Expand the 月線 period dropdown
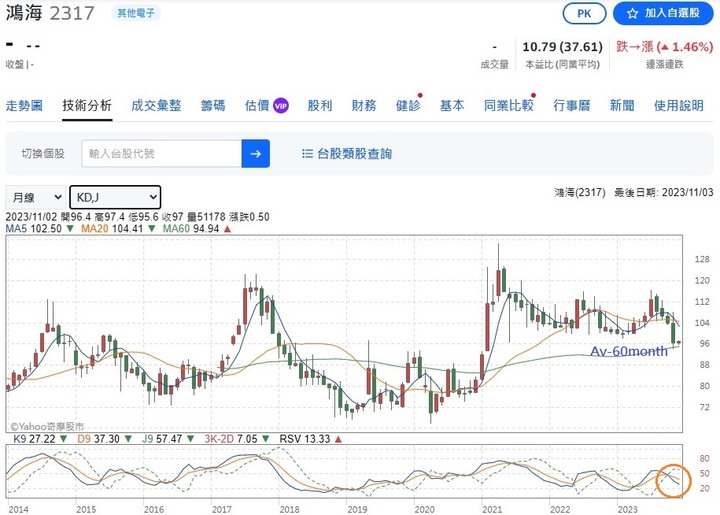This screenshot has width=720, height=515. pyautogui.click(x=36, y=197)
